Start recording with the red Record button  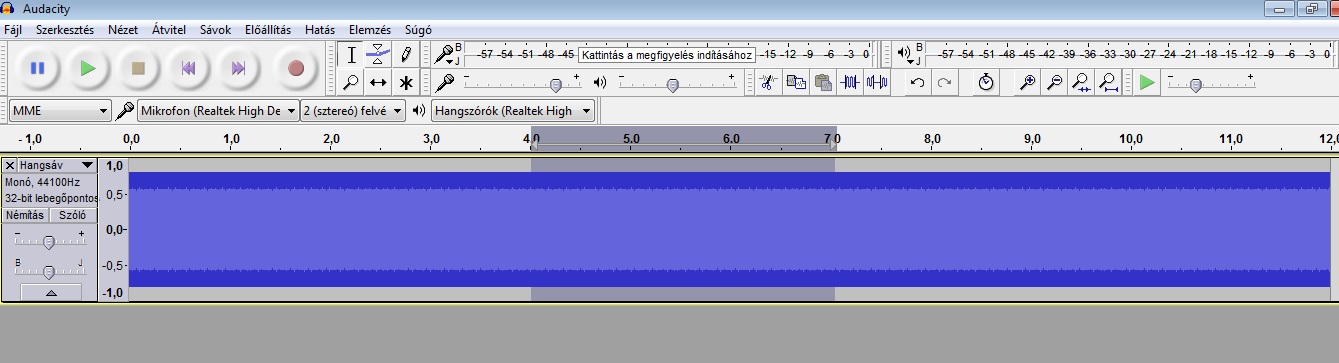click(295, 68)
